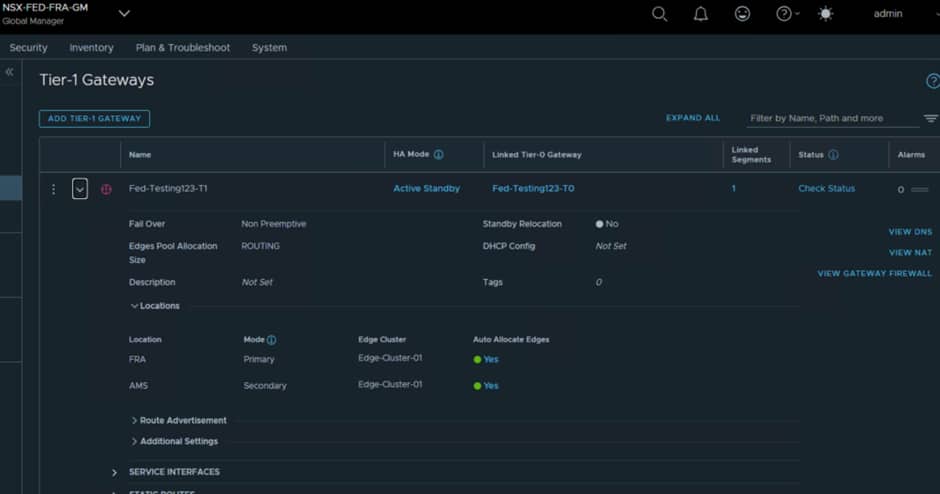Switch to the Inventory tab
The image size is (940, 494).
(91, 47)
